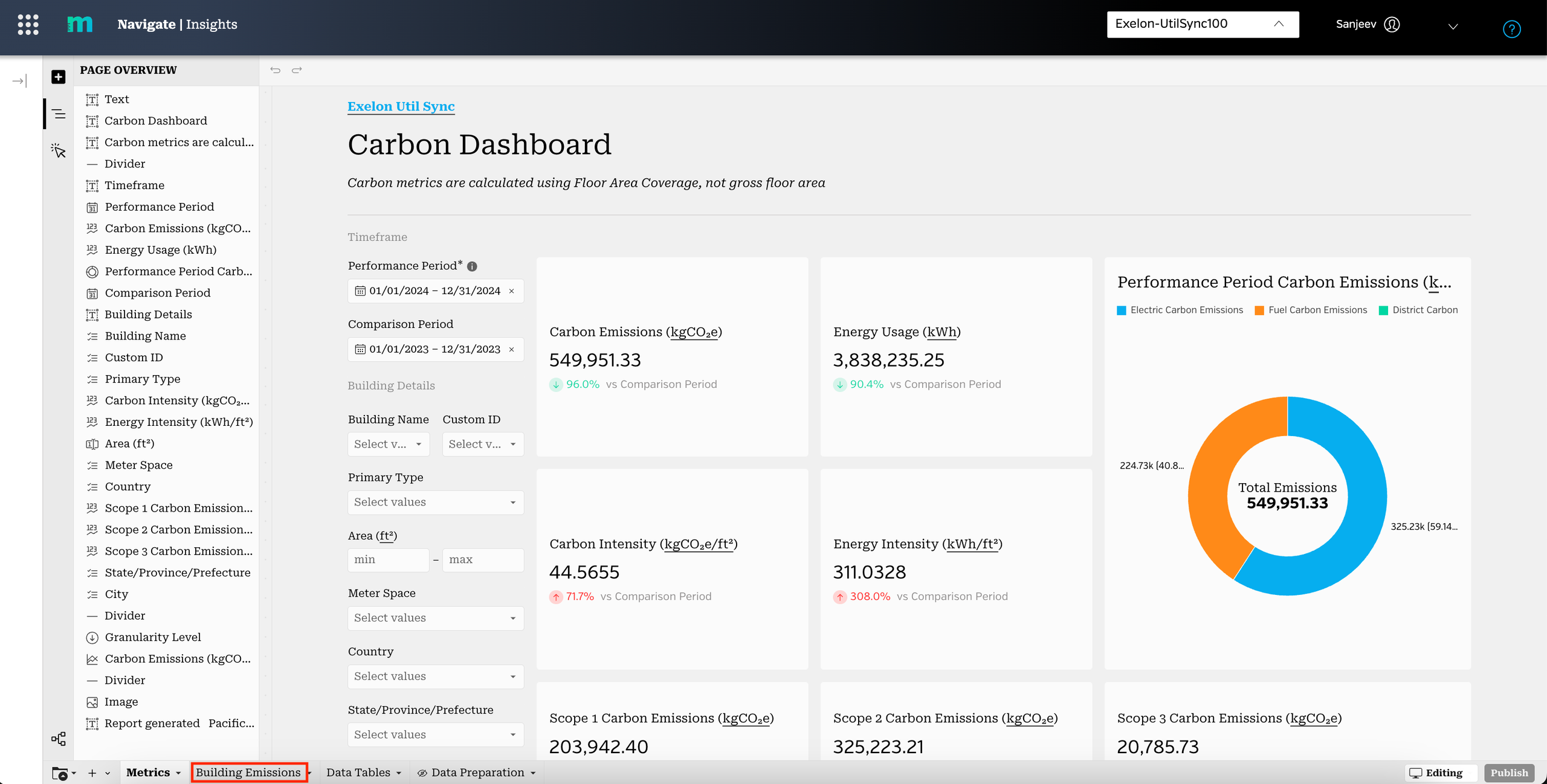Toggle Fuel Carbon Emissions legend swatch
The width and height of the screenshot is (1547, 784).
click(1259, 310)
